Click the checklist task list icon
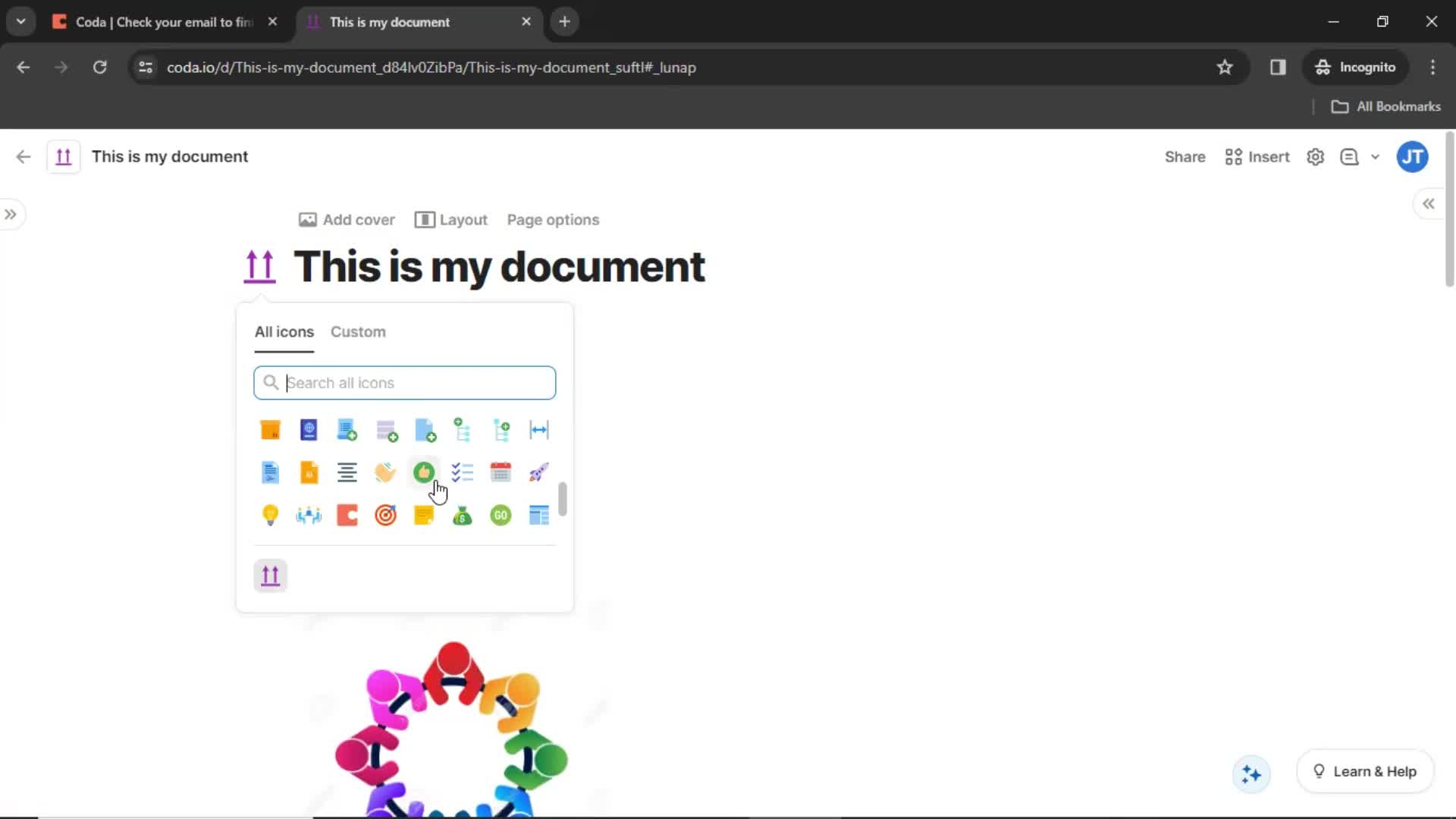The height and width of the screenshot is (819, 1456). [x=462, y=471]
